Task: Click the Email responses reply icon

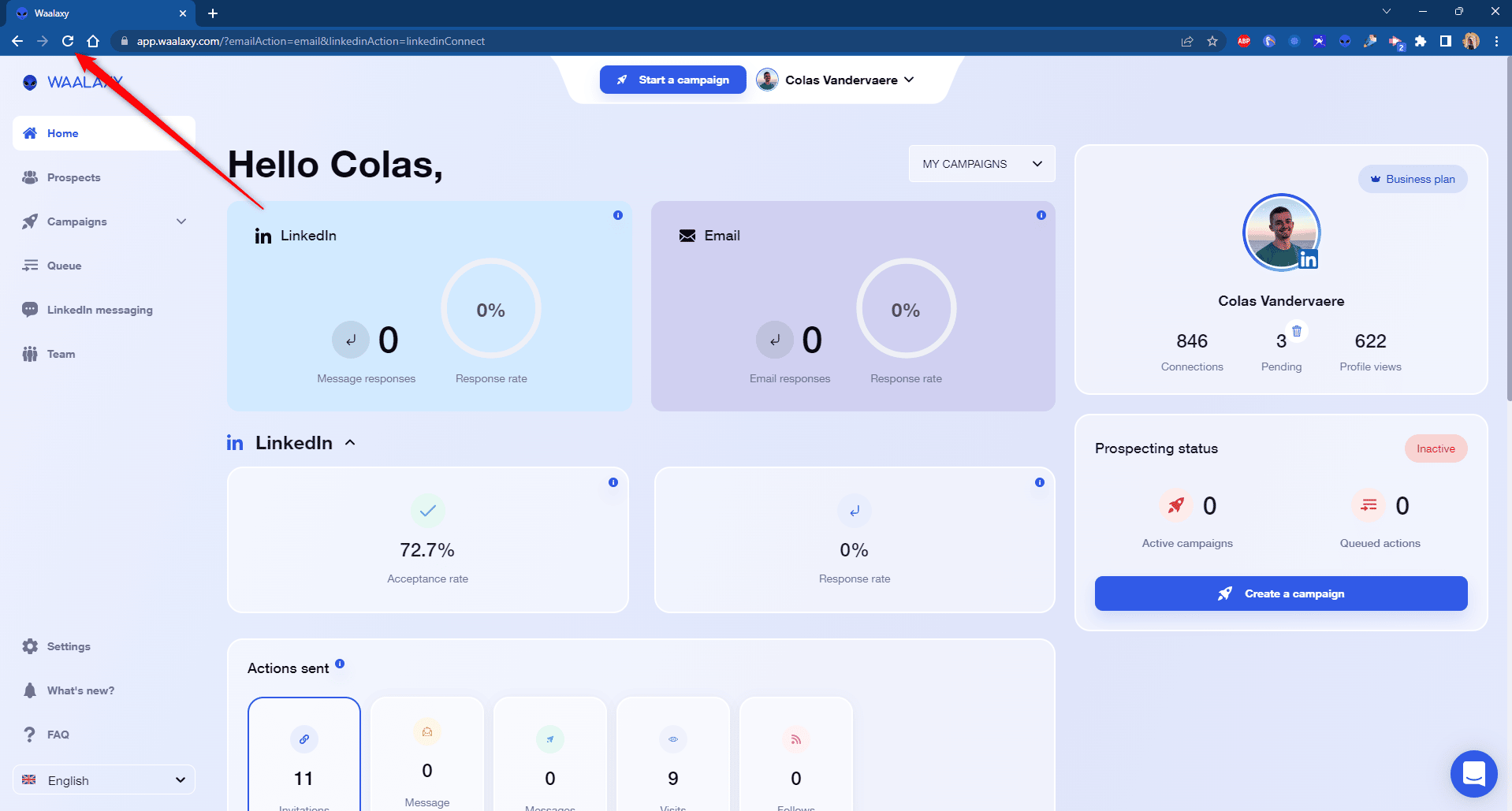Action: pos(775,340)
